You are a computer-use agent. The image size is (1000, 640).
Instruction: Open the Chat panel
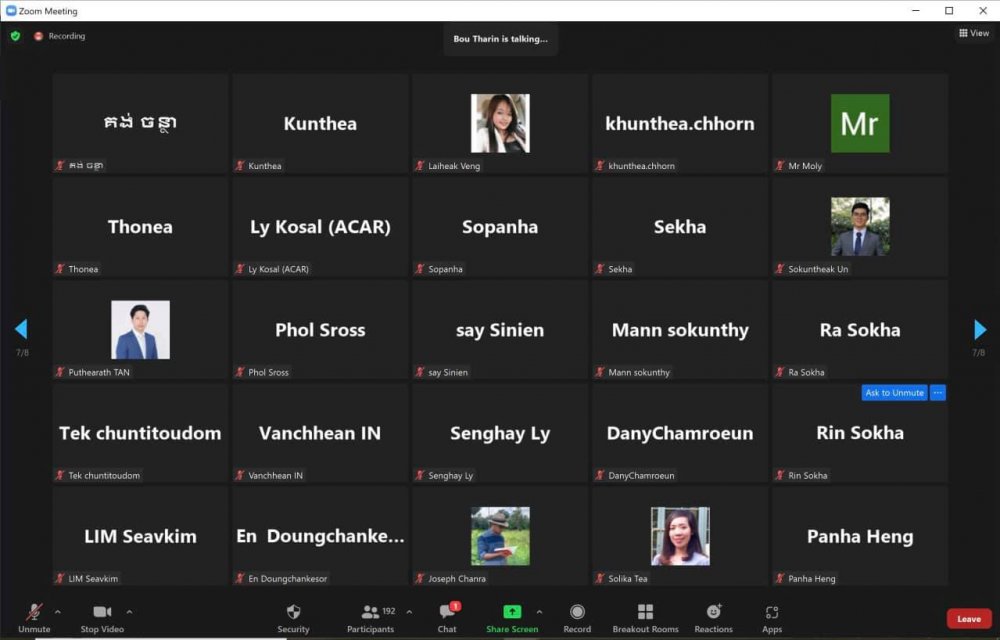(x=448, y=612)
